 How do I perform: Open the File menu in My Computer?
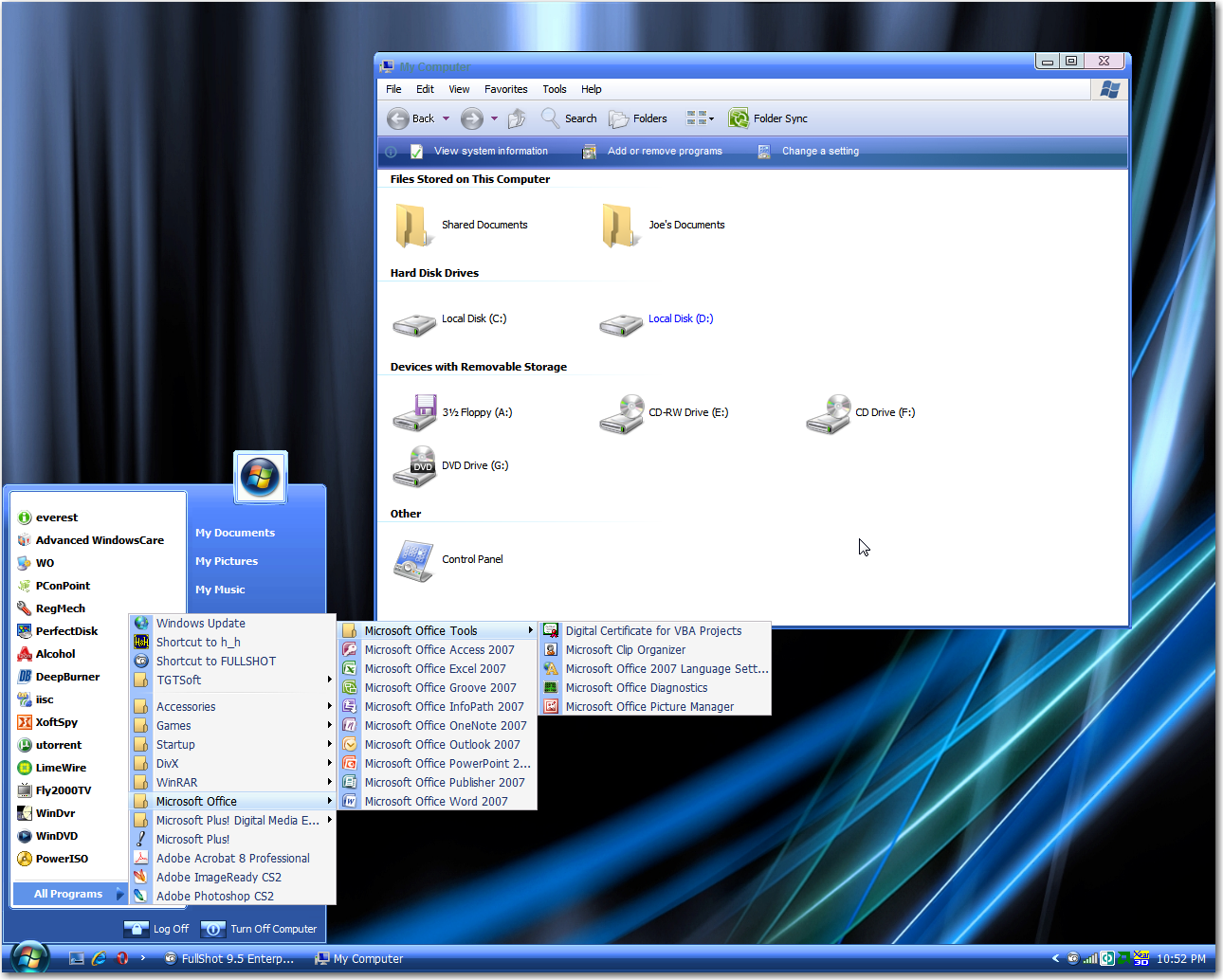pyautogui.click(x=393, y=89)
